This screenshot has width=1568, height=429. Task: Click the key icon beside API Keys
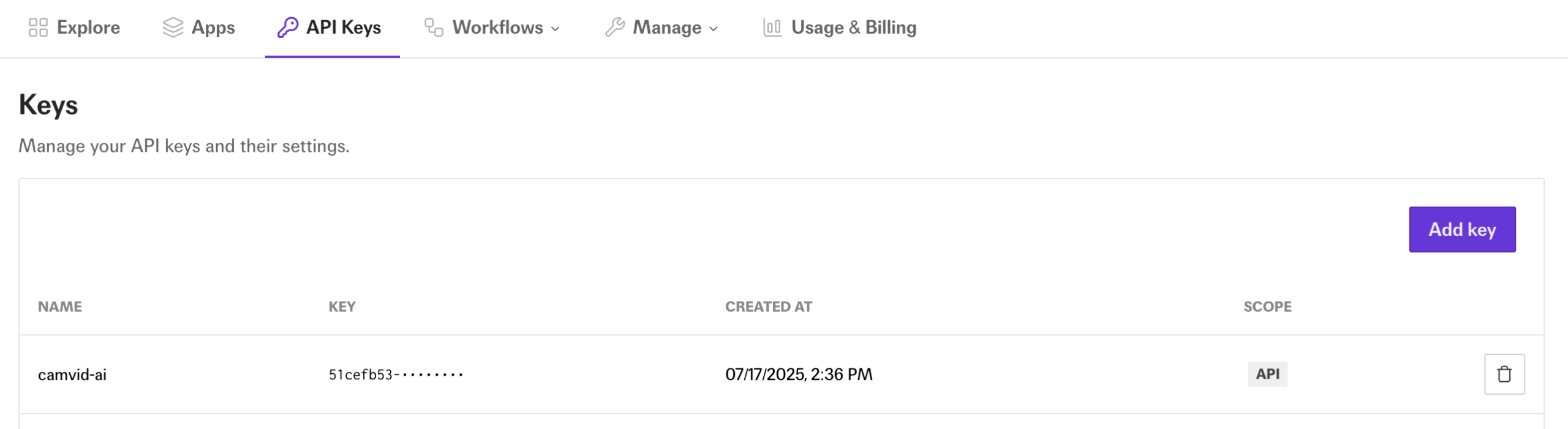click(287, 28)
